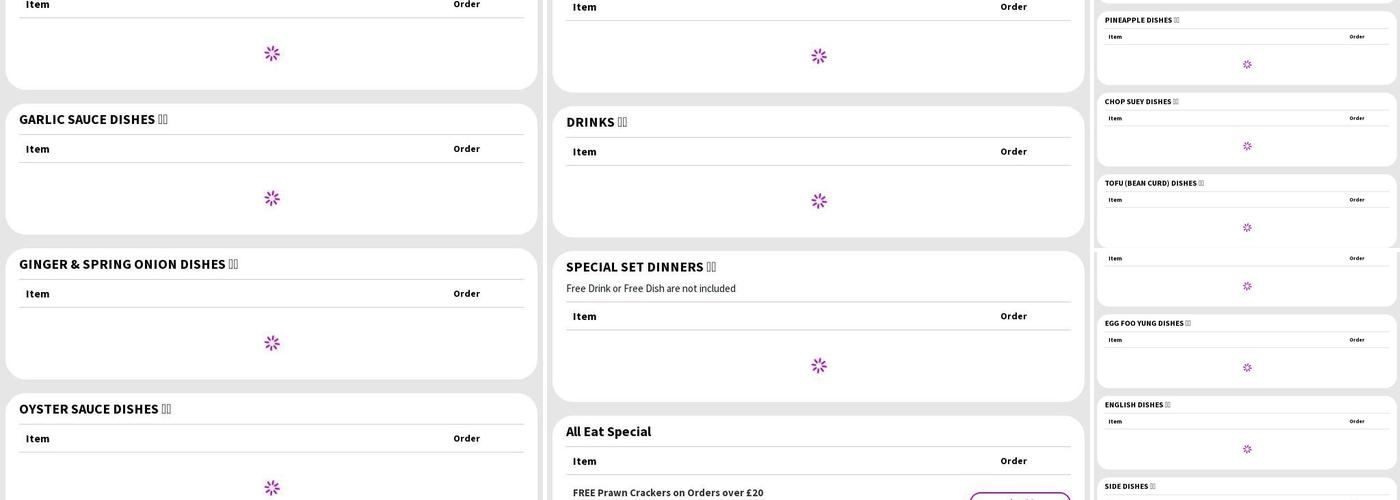Click the Side Dishes section heading

tap(1129, 487)
